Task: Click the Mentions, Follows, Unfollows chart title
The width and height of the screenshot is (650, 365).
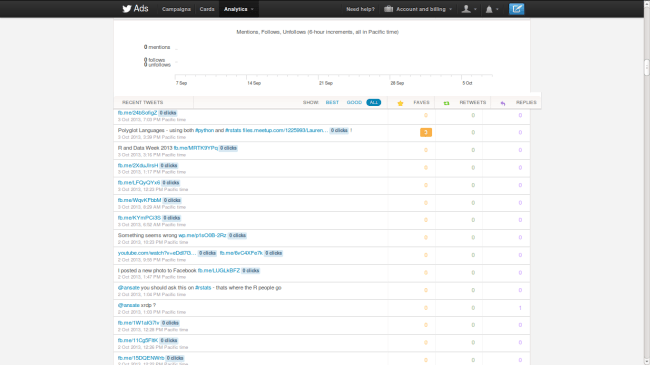Action: coord(318,32)
